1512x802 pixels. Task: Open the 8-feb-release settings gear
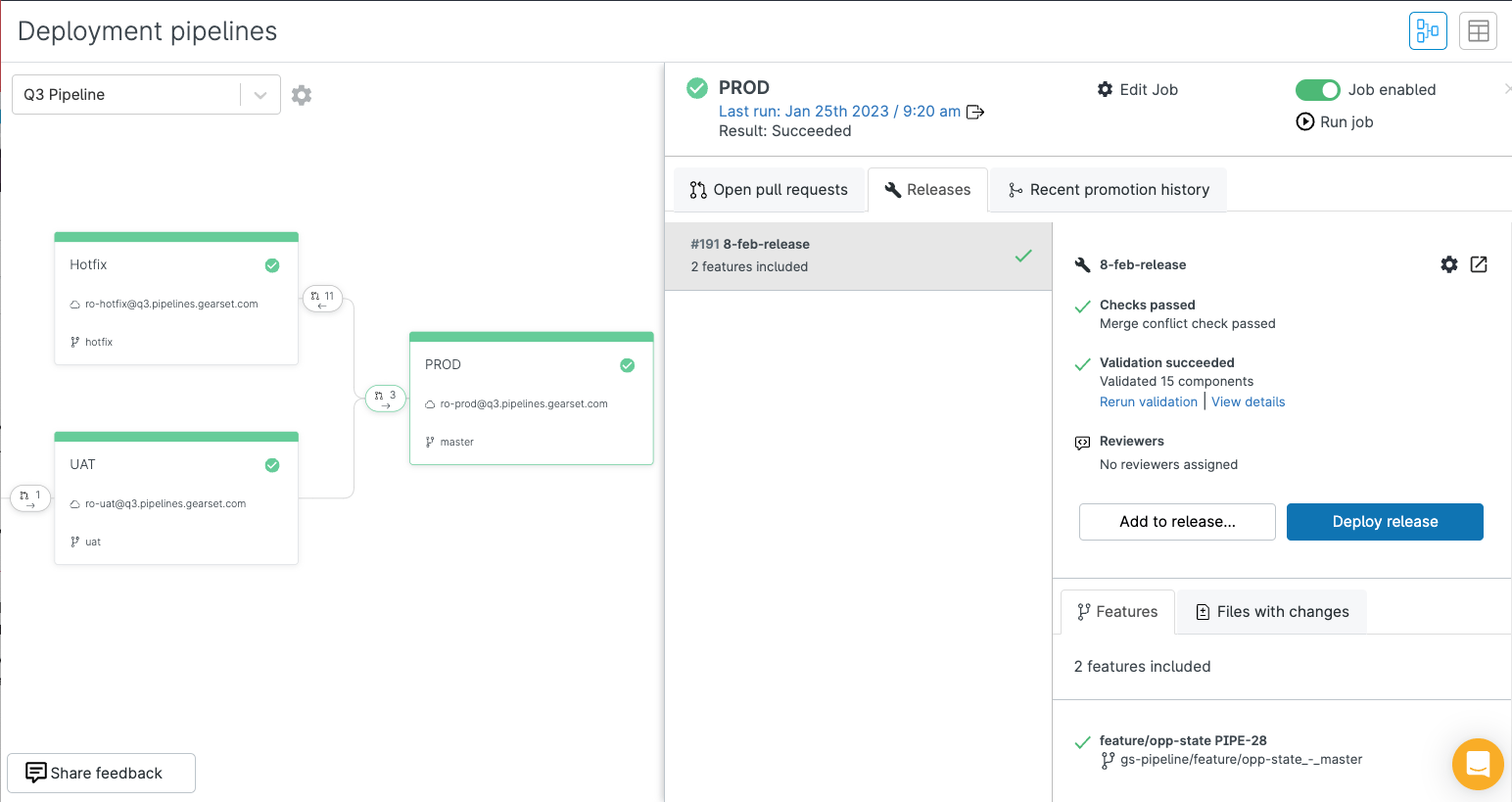[x=1449, y=264]
